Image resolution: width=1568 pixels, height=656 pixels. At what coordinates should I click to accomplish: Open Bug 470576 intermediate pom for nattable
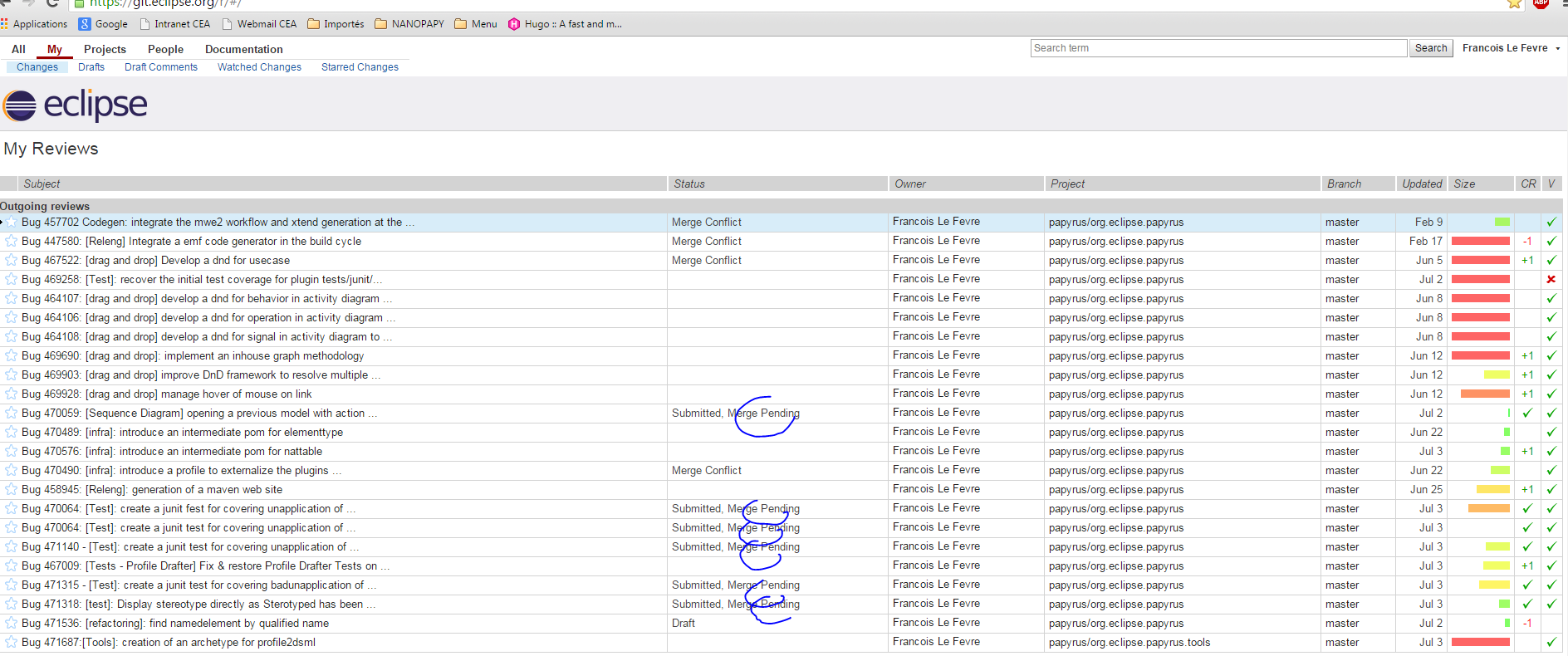point(172,451)
